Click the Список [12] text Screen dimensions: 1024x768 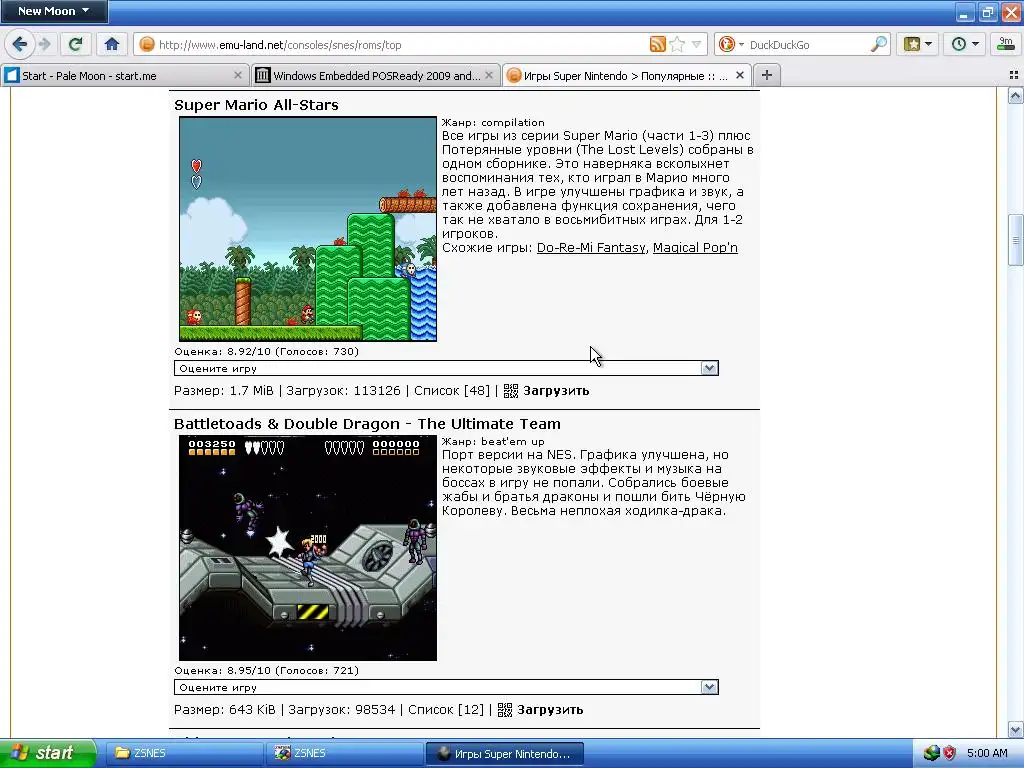(x=446, y=710)
